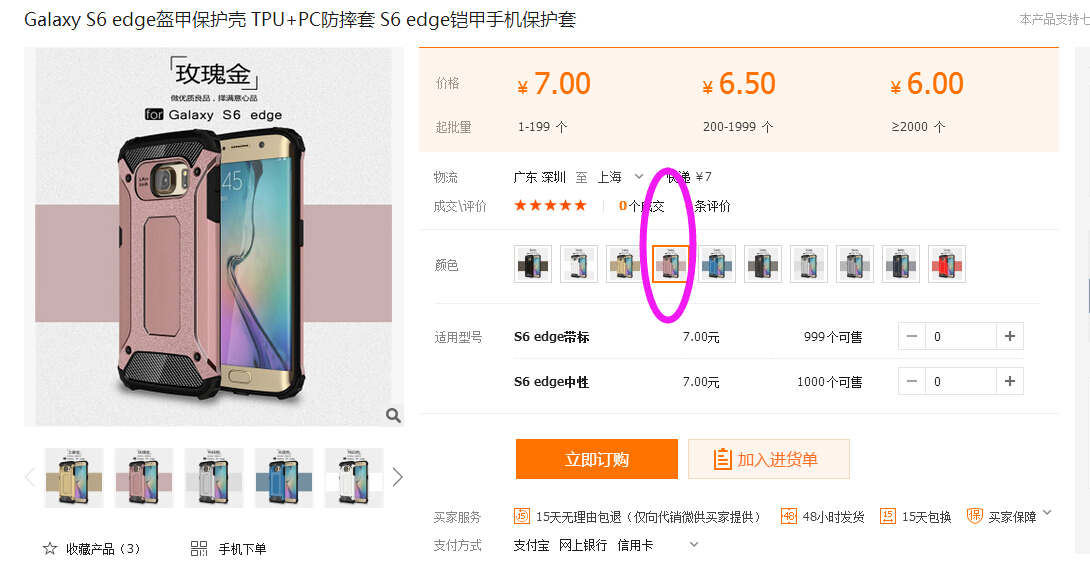This screenshot has height=577, width=1090.
Task: Click the 15天无理由包退 service icon
Action: [521, 516]
